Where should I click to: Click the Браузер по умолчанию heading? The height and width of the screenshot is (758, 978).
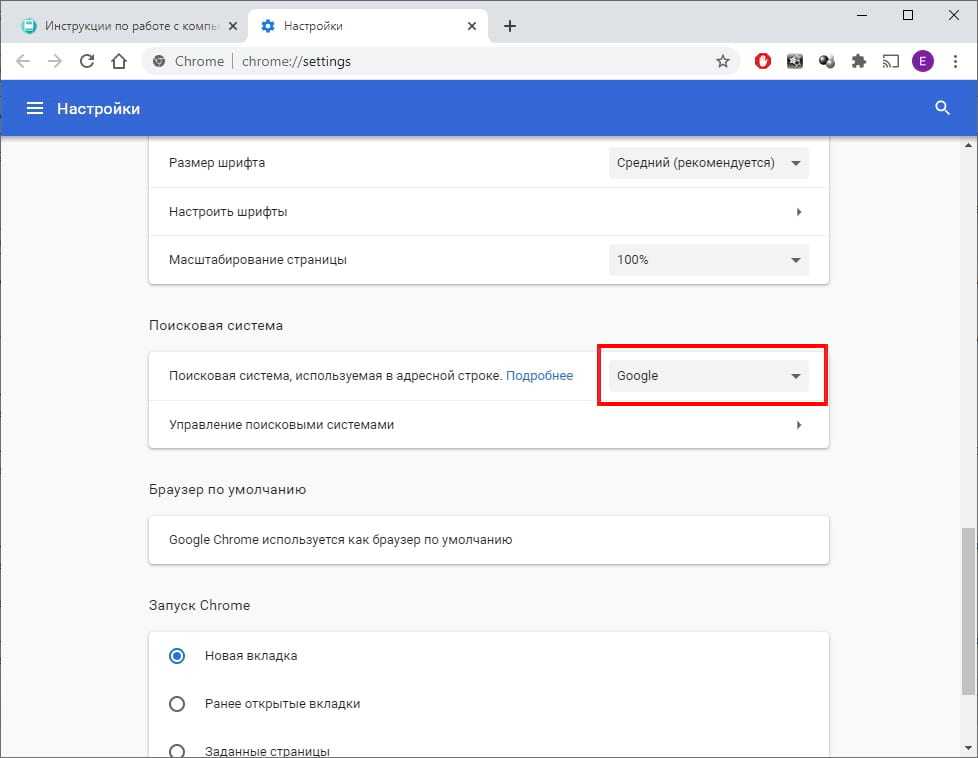(227, 489)
